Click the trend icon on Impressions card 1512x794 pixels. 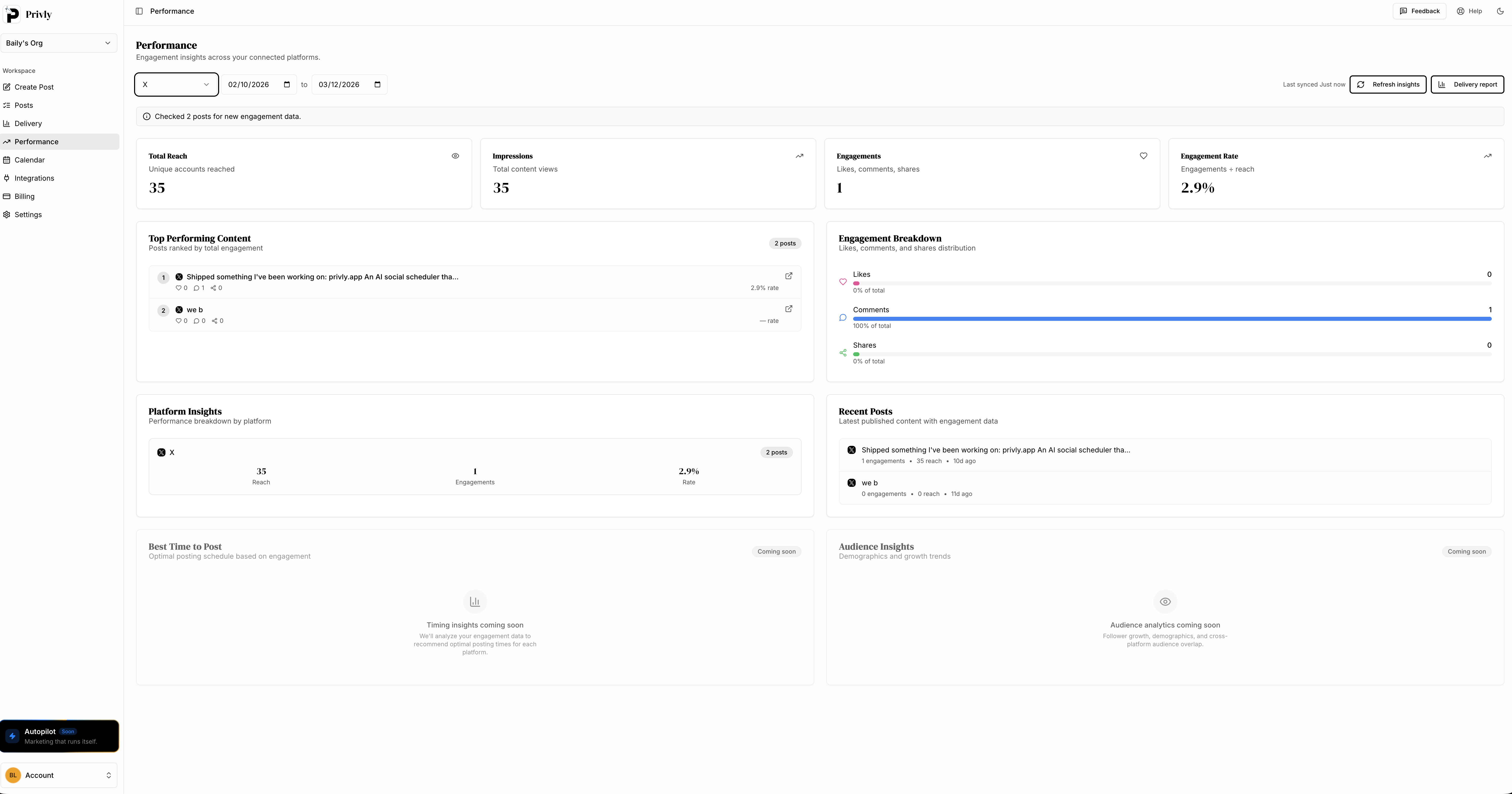point(800,156)
